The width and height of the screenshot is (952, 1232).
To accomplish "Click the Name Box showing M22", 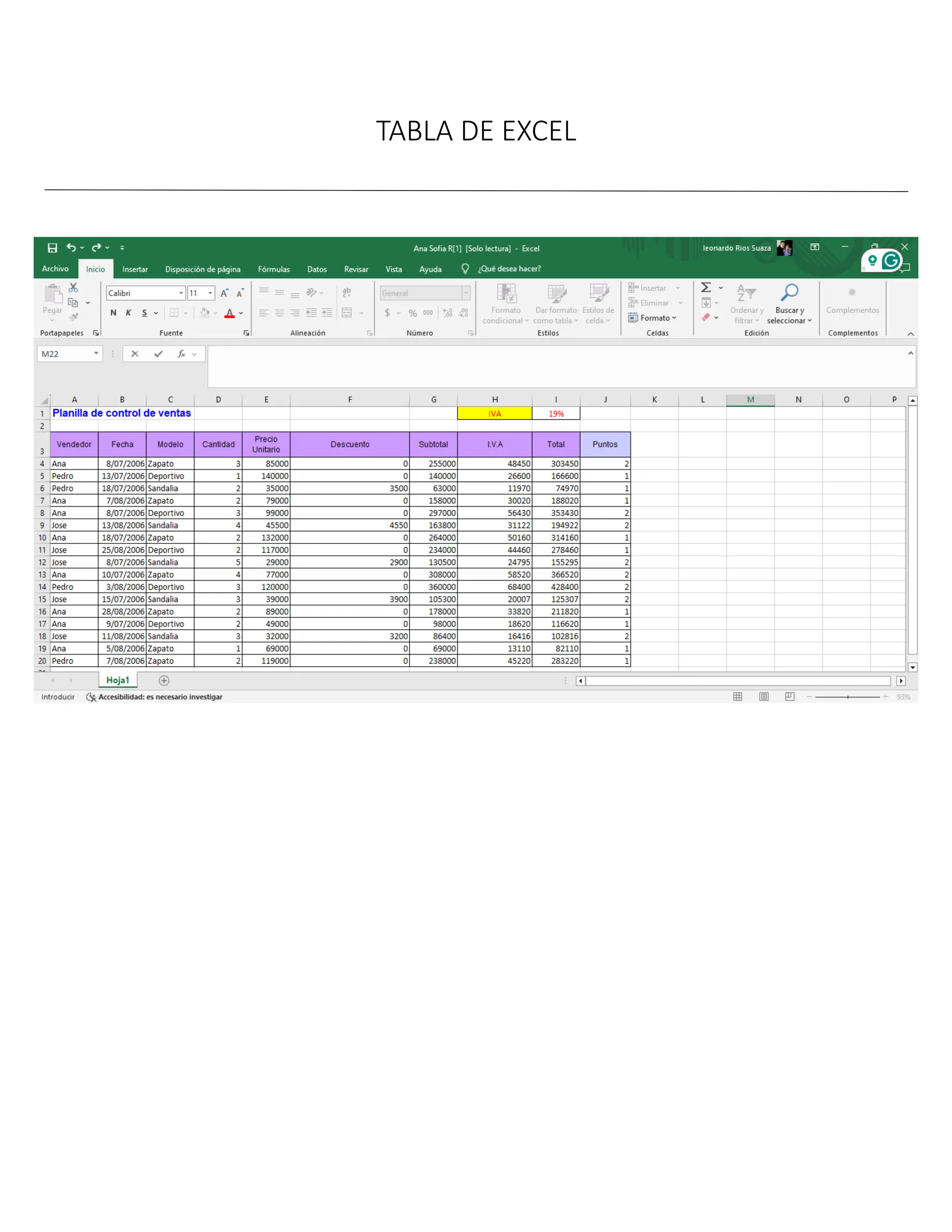I will (64, 354).
